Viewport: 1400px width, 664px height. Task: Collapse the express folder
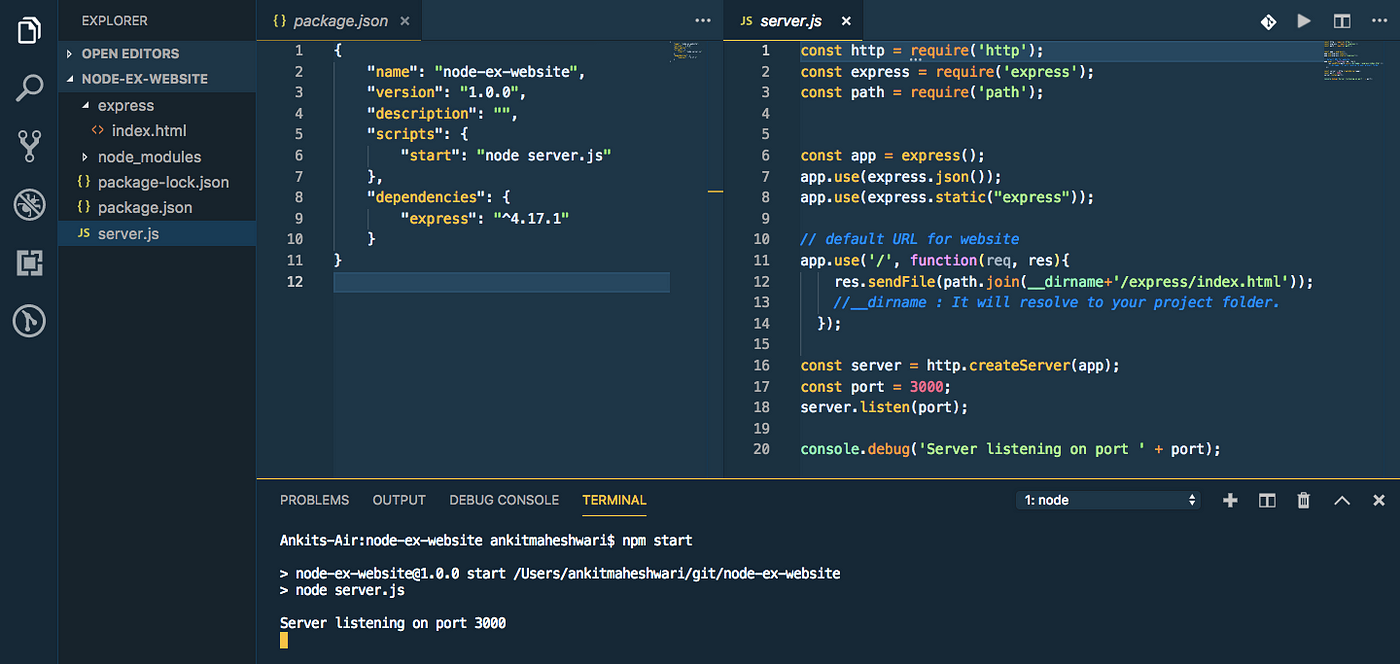coord(85,105)
